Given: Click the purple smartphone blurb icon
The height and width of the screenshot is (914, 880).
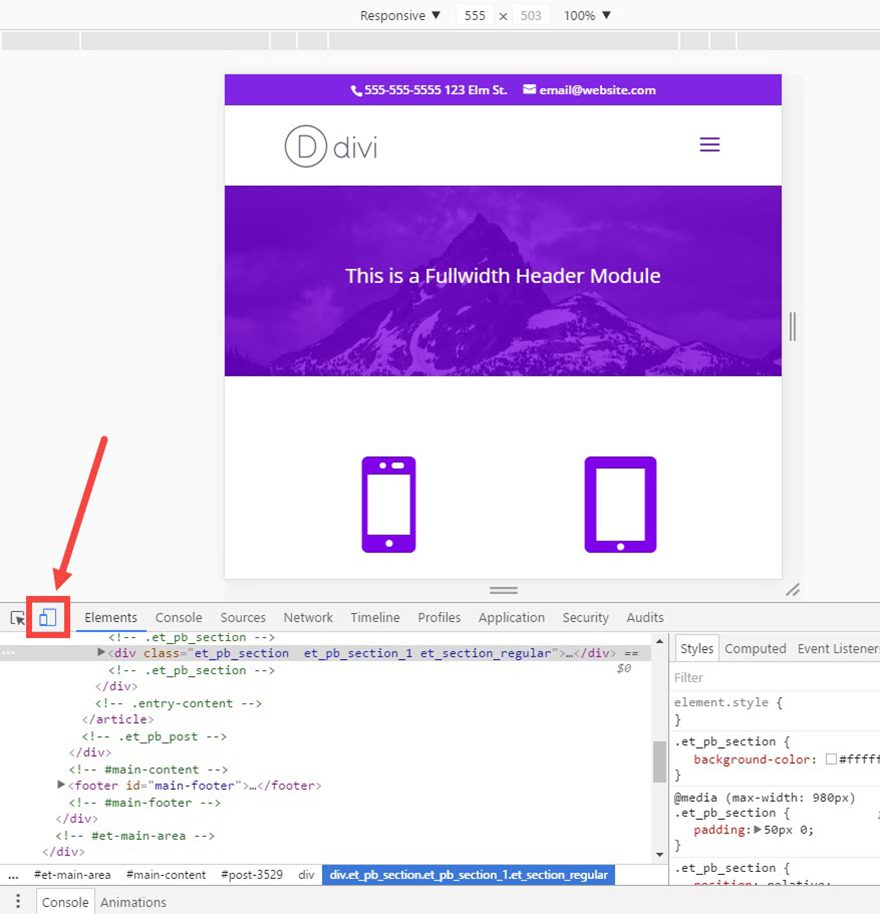Looking at the screenshot, I should pos(389,505).
